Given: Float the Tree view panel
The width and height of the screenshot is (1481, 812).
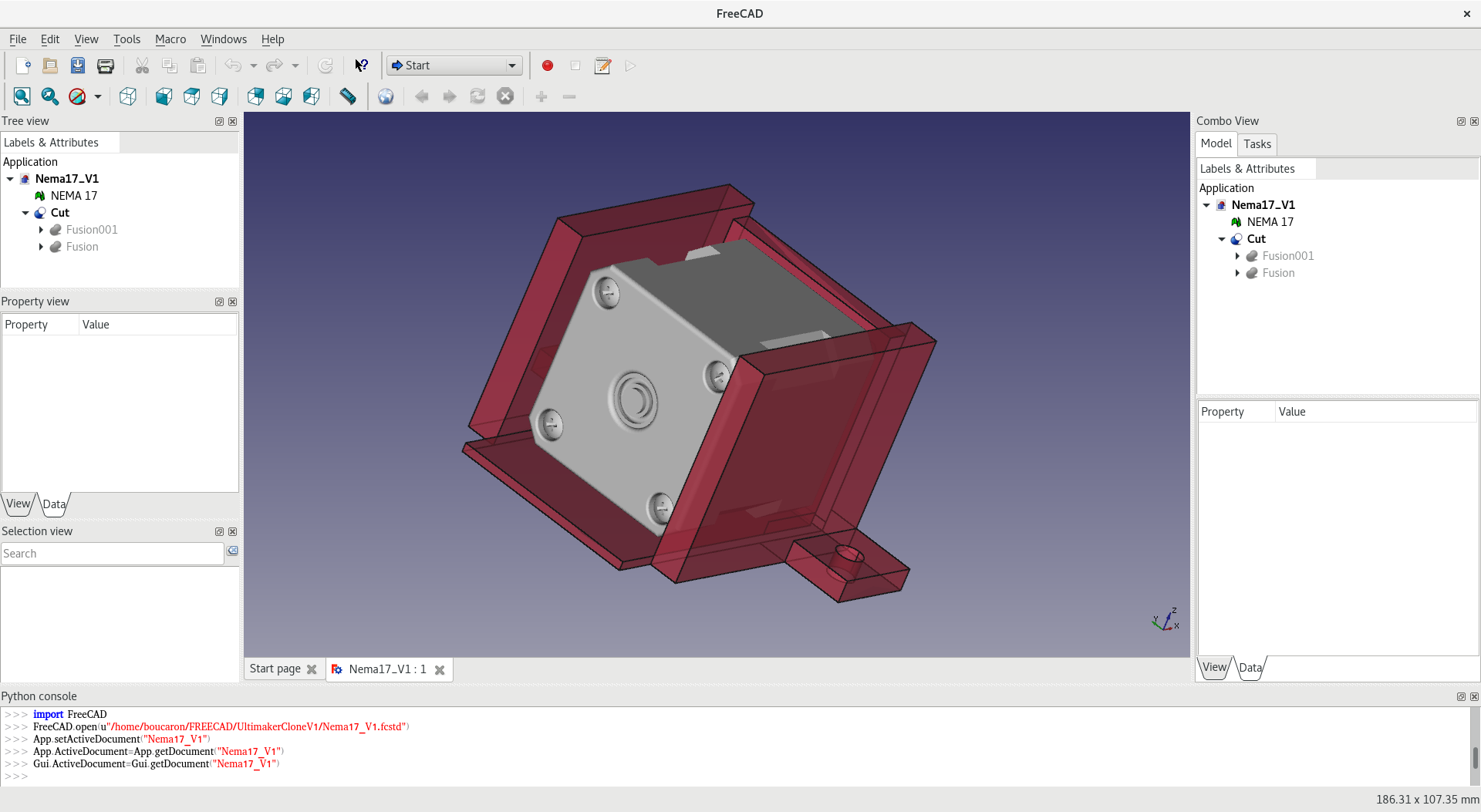Looking at the screenshot, I should (x=219, y=122).
